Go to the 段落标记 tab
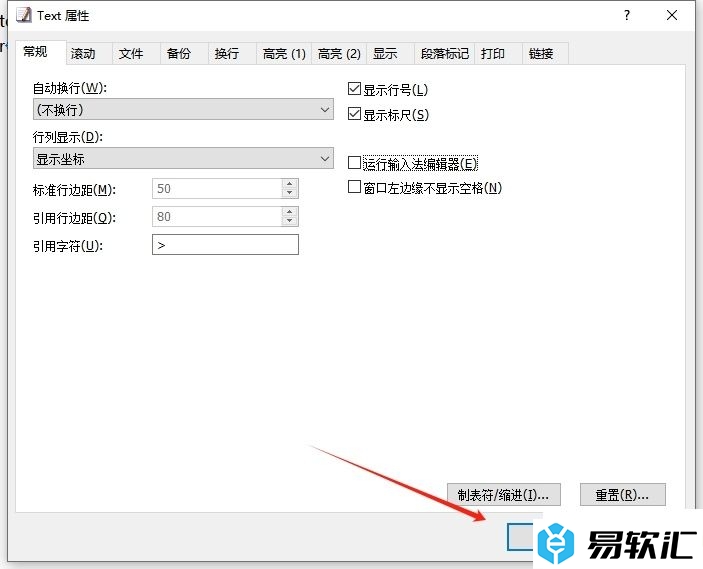 pos(444,54)
